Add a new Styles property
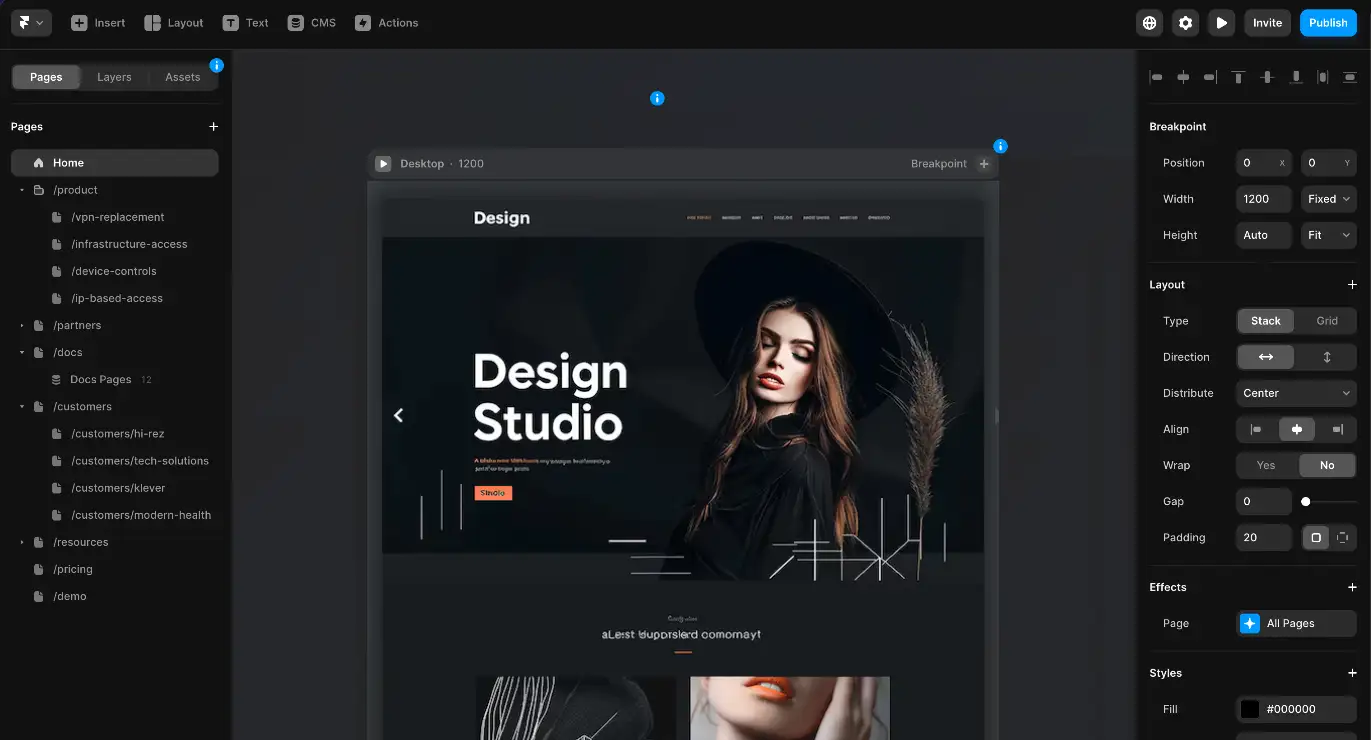 pyautogui.click(x=1352, y=673)
